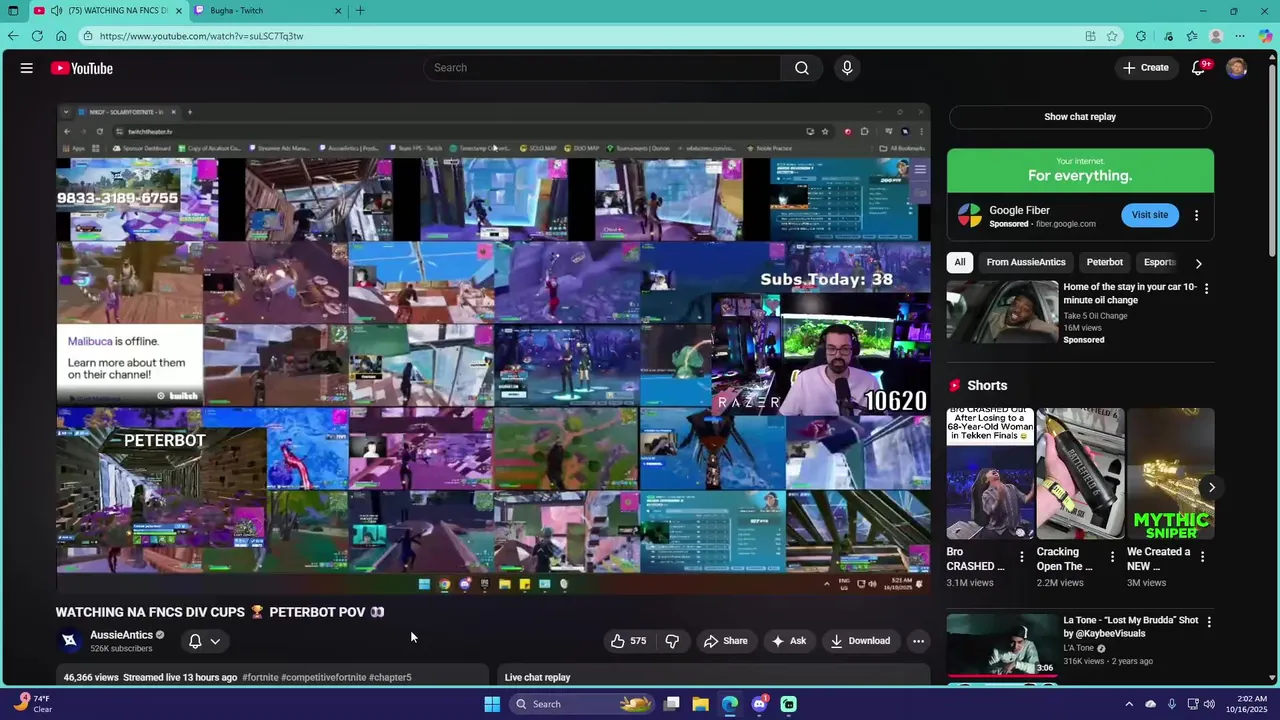This screenshot has width=1280, height=720.
Task: Open the YouTube account avatar menu
Action: point(1237,68)
